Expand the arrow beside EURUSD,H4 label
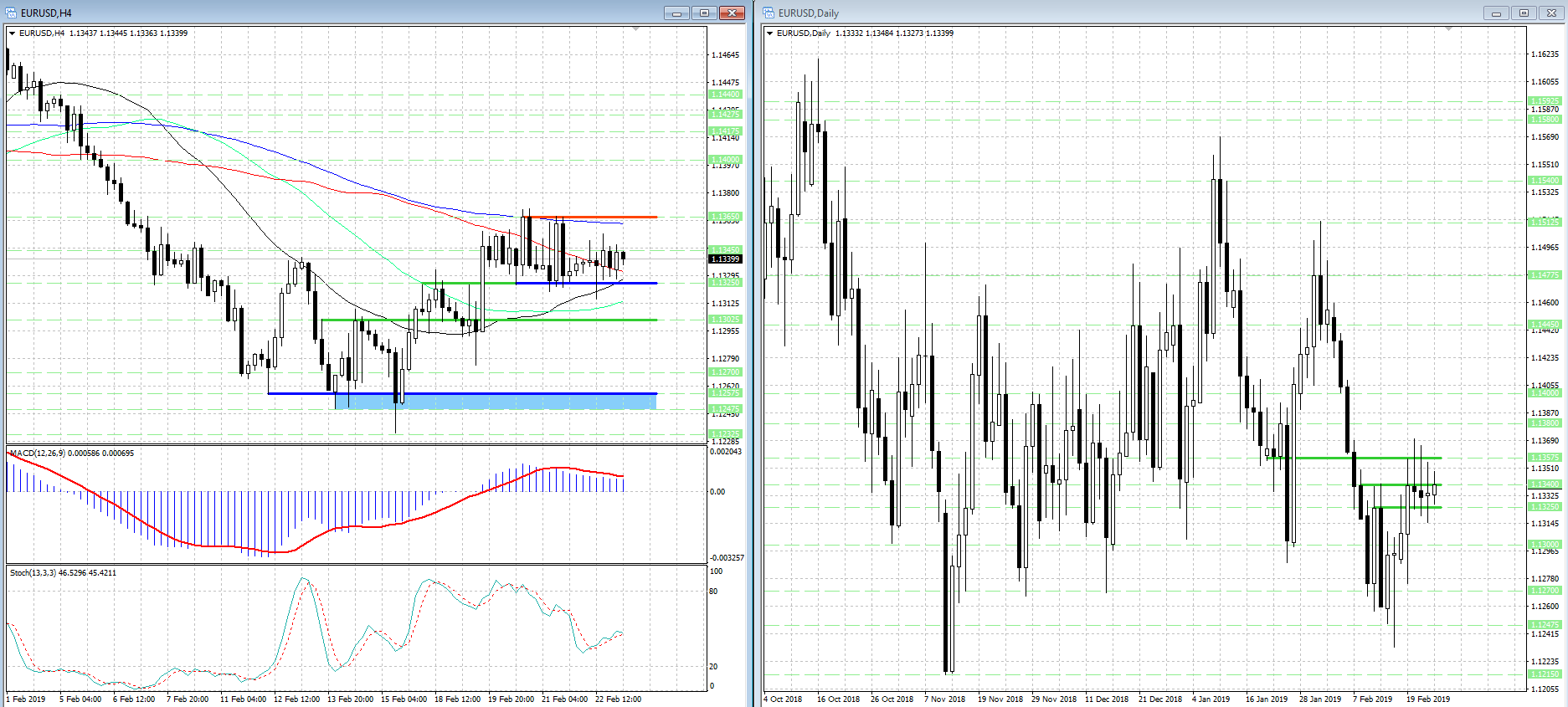This screenshot has width=1568, height=707. pos(13,33)
